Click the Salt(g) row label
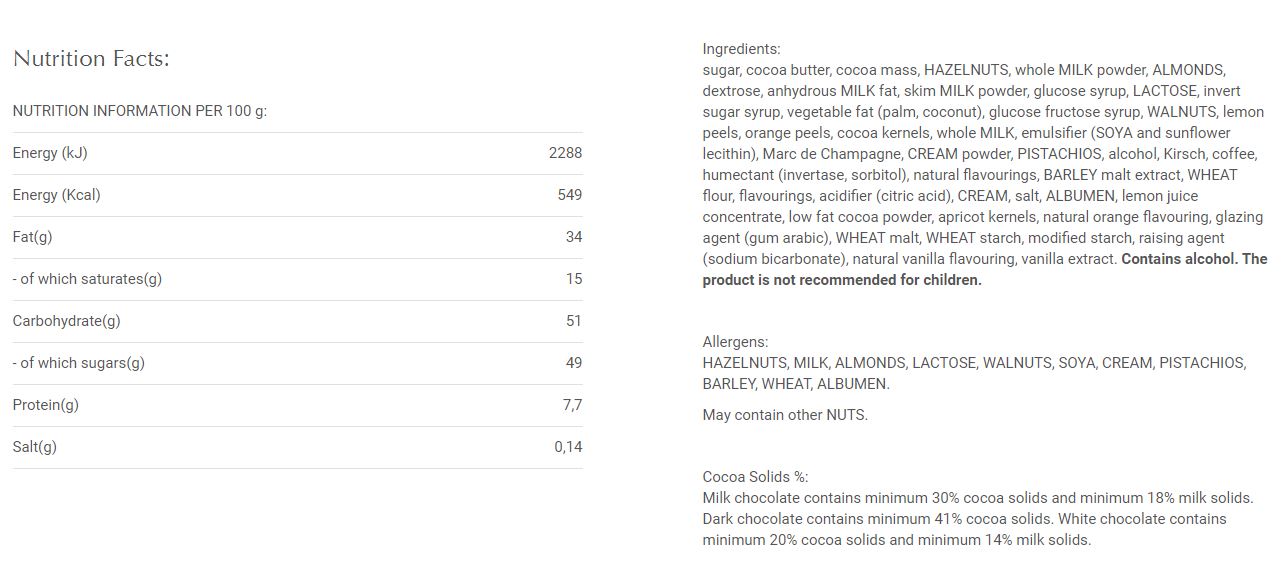The height and width of the screenshot is (568, 1283). pos(34,447)
